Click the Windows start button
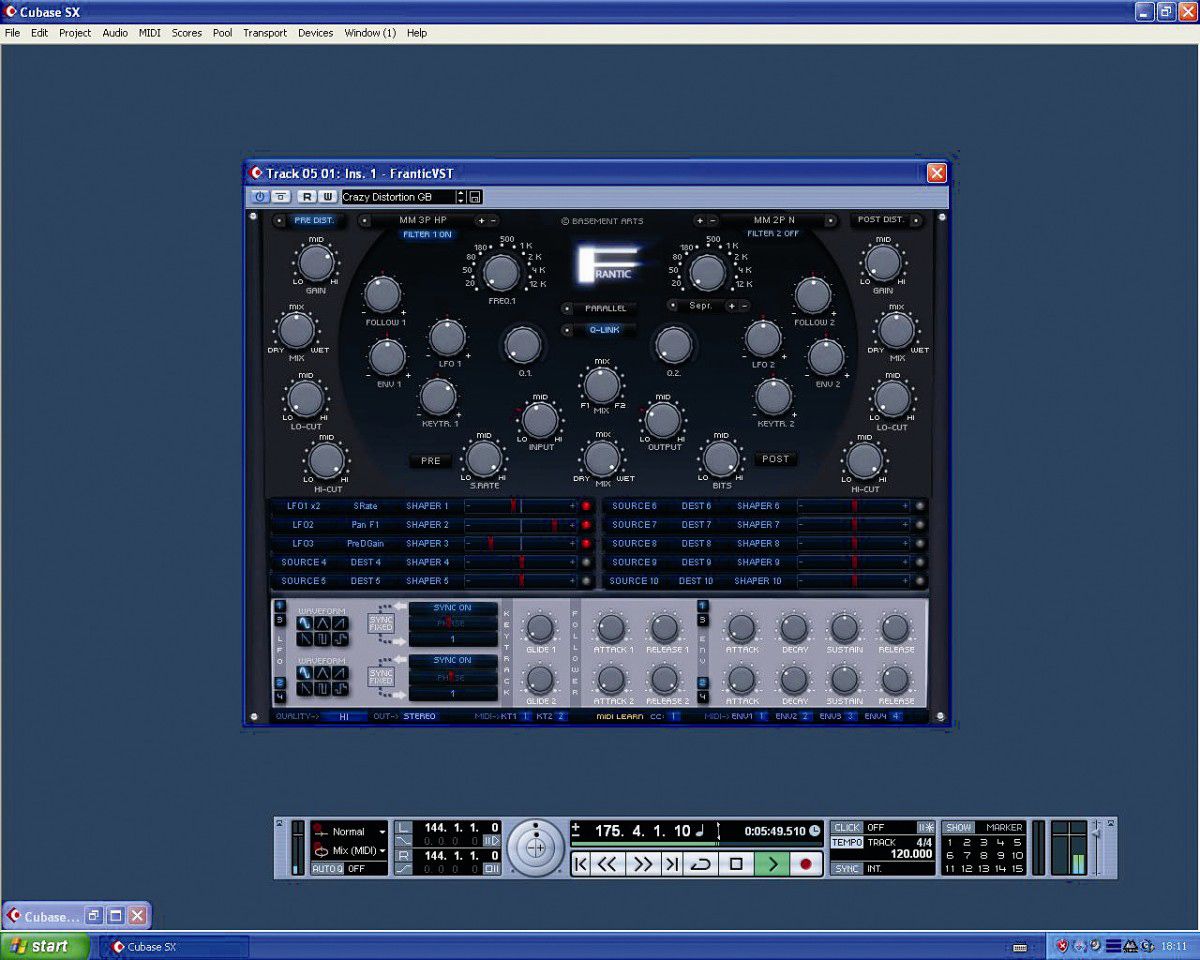 click(45, 946)
